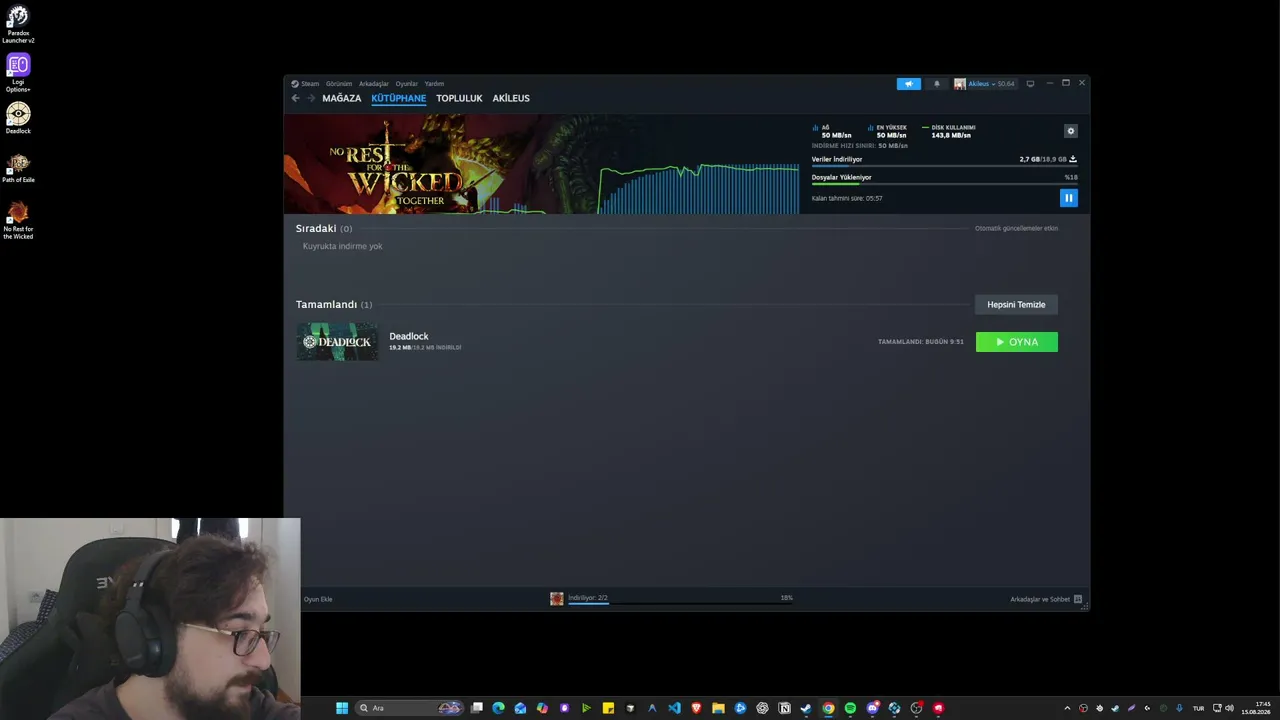Open download settings gear icon
The height and width of the screenshot is (720, 1280).
point(1071,131)
